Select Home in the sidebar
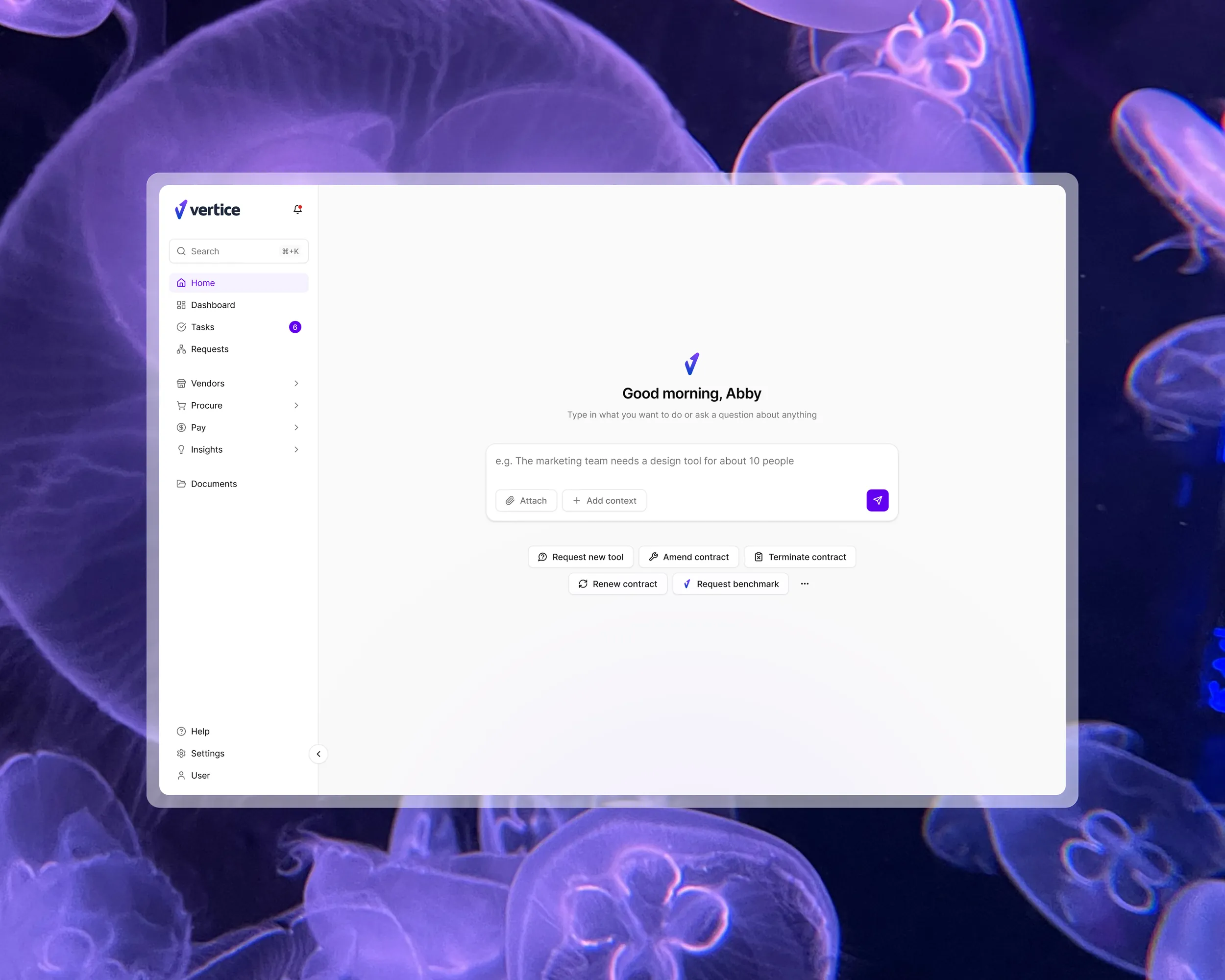 (239, 283)
